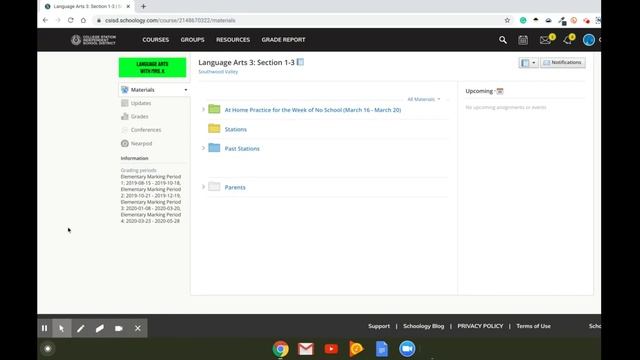The height and width of the screenshot is (360, 640).
Task: Open the Materials sidebar dropdown arrow
Action: 186,90
